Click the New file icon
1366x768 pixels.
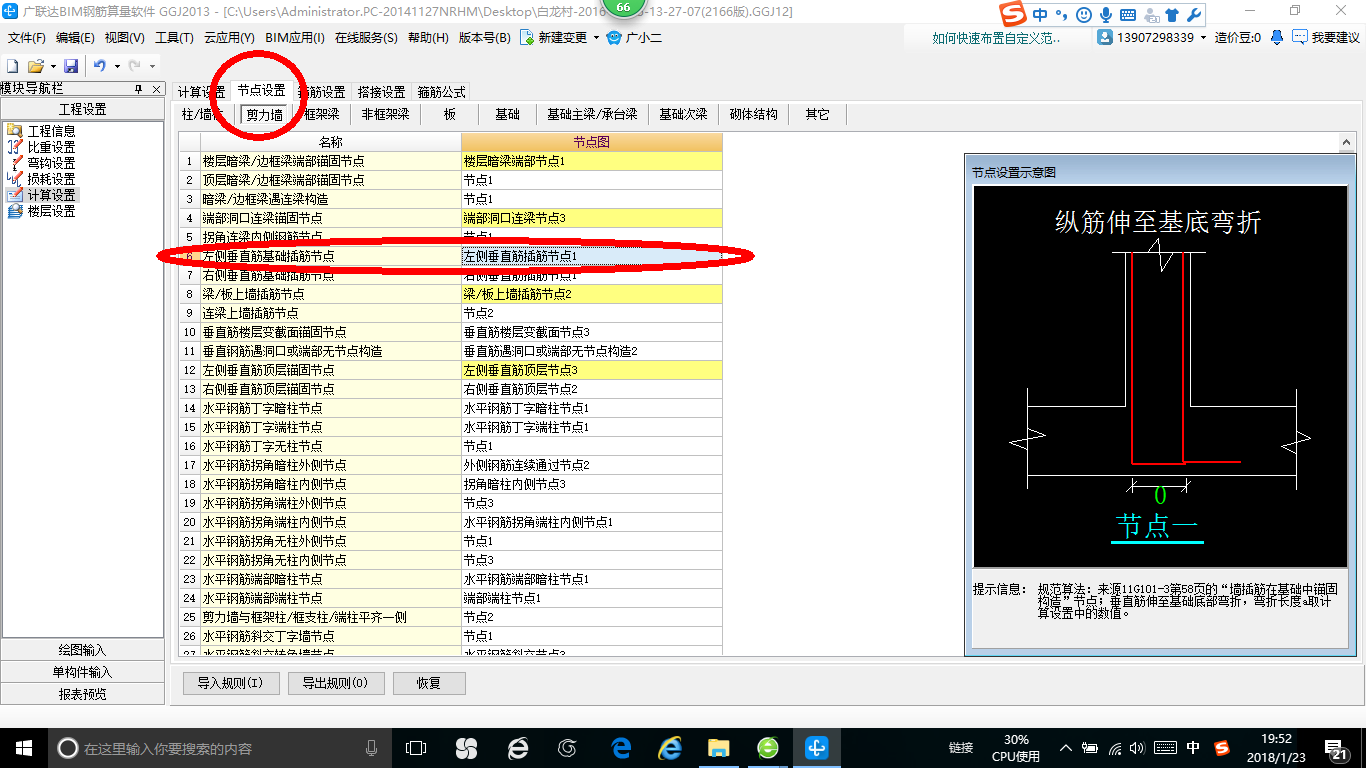[12, 66]
